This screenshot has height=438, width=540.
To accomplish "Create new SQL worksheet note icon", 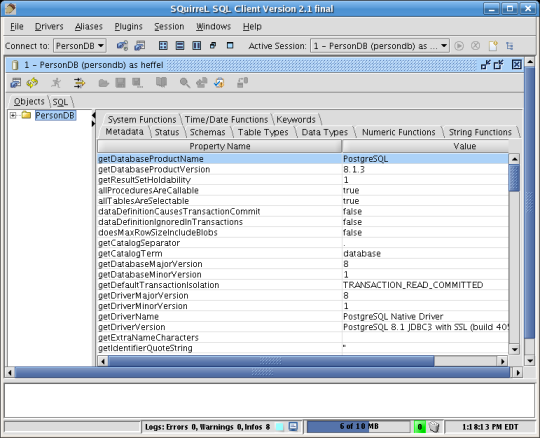I will [493, 46].
